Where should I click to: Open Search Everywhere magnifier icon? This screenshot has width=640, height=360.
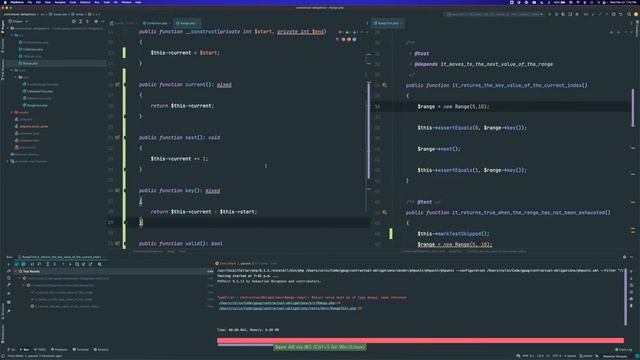[629, 14]
